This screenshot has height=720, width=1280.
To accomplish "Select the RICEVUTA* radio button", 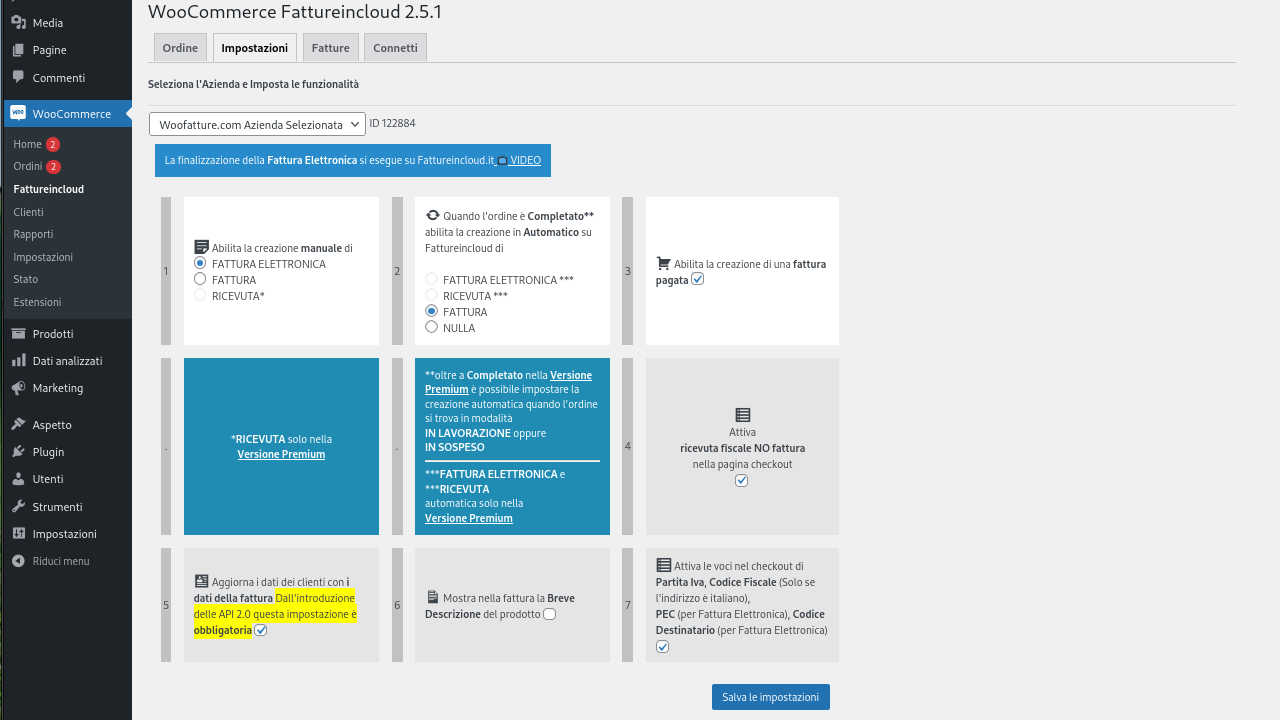I will coord(200,295).
